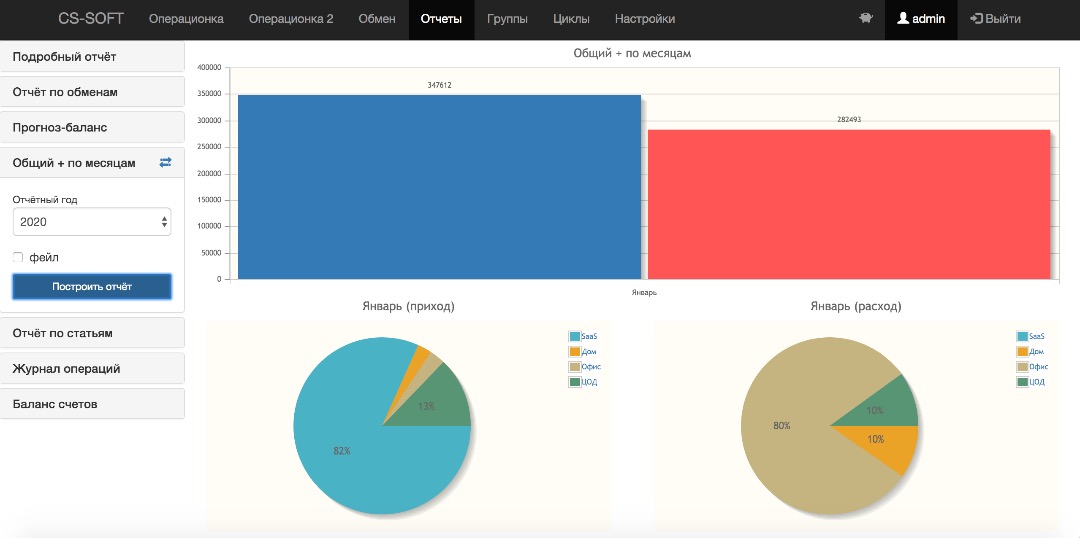Click the piggy bank icon in navbar
1080x538 pixels.
tap(866, 19)
